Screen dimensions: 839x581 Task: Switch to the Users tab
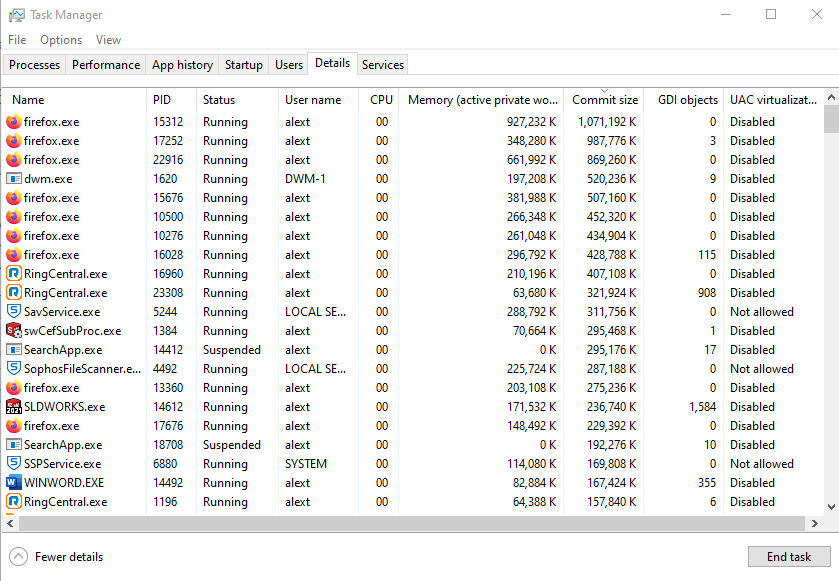[x=289, y=65]
